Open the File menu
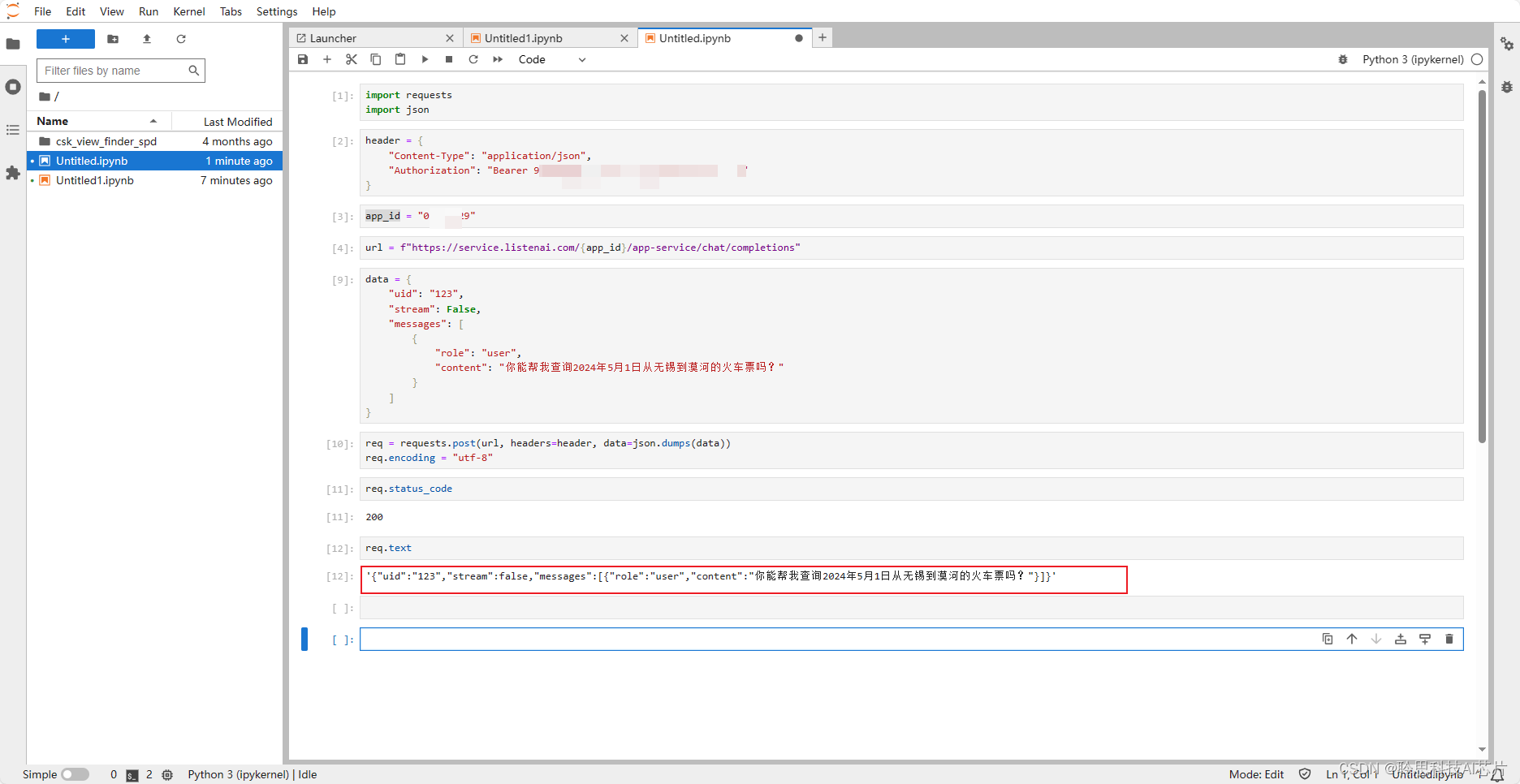Screen dimensions: 1520x784 pyautogui.click(x=43, y=11)
